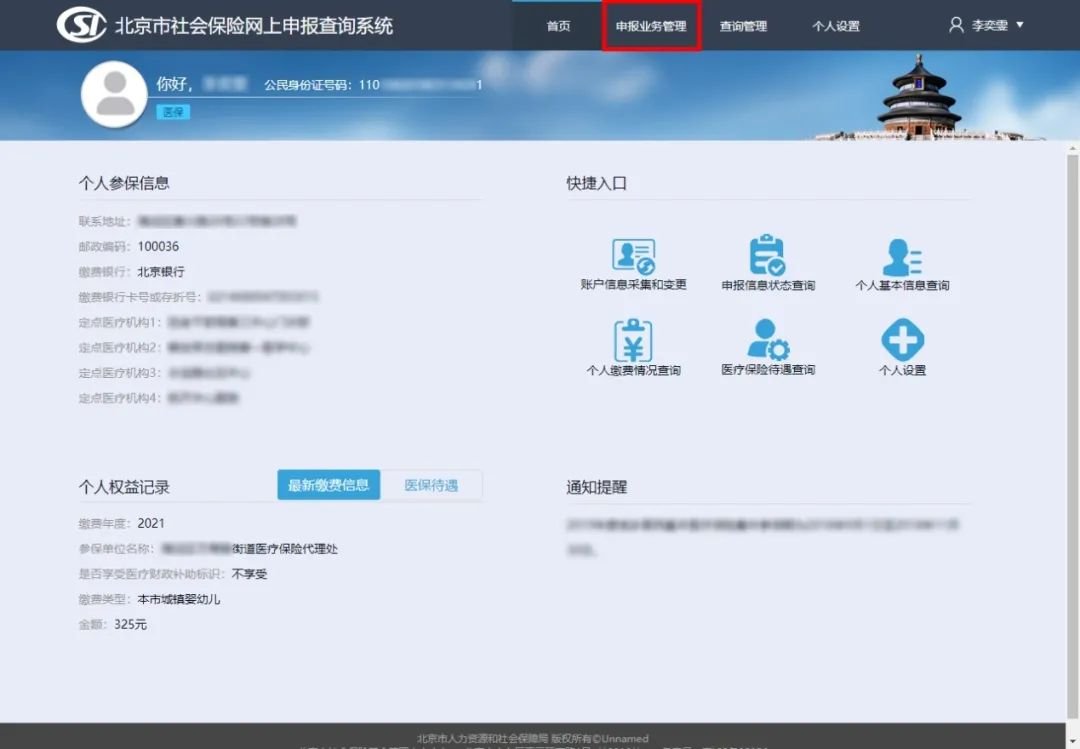Click the 申报信息状态查询 clipboard icon
1080x749 pixels.
coord(767,256)
